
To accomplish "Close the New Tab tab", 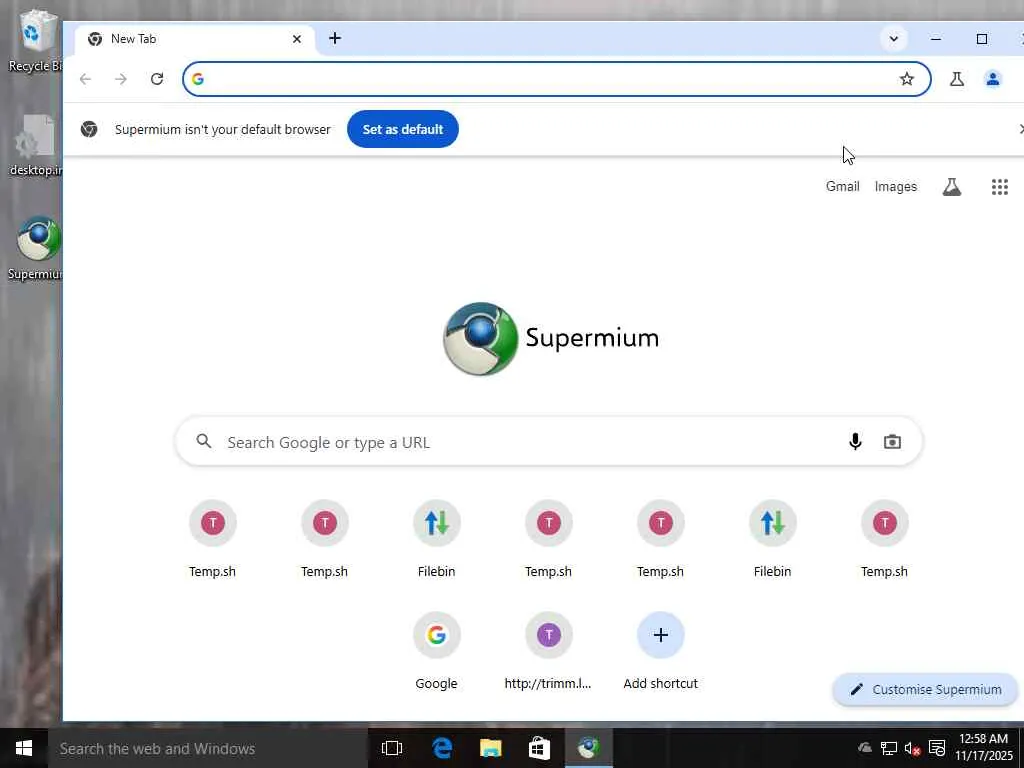I will coord(296,39).
